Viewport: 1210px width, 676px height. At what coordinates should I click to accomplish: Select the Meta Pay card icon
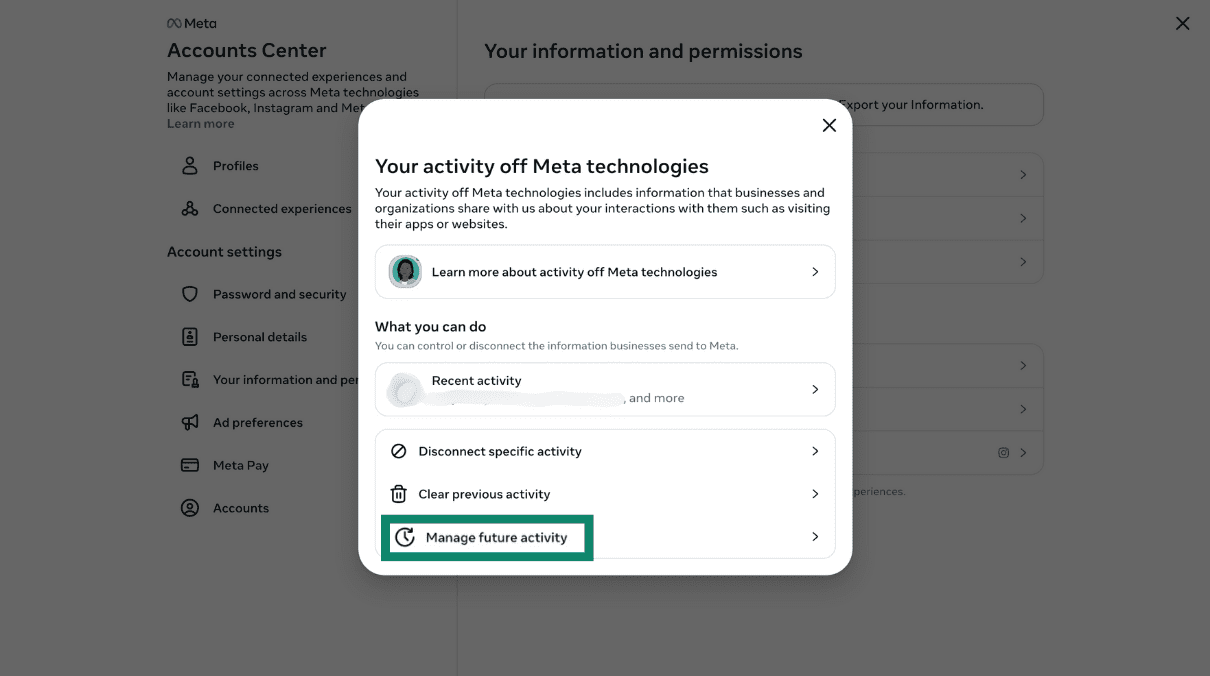190,465
